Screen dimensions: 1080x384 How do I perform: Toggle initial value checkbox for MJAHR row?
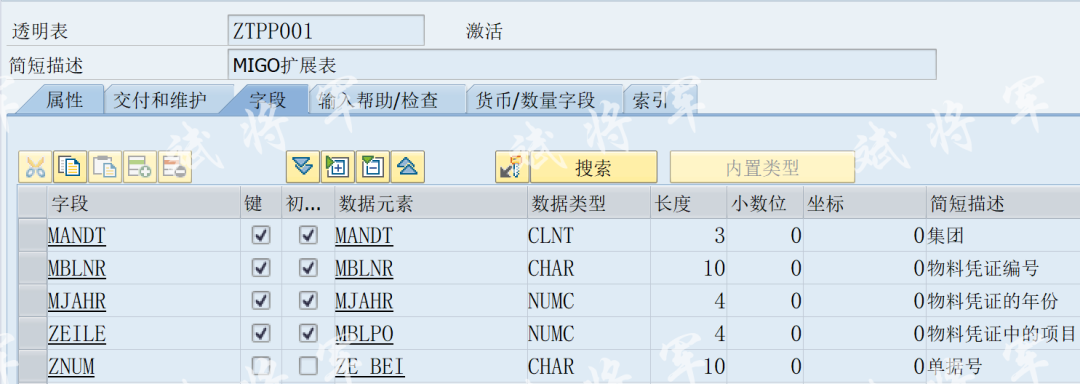pos(309,301)
